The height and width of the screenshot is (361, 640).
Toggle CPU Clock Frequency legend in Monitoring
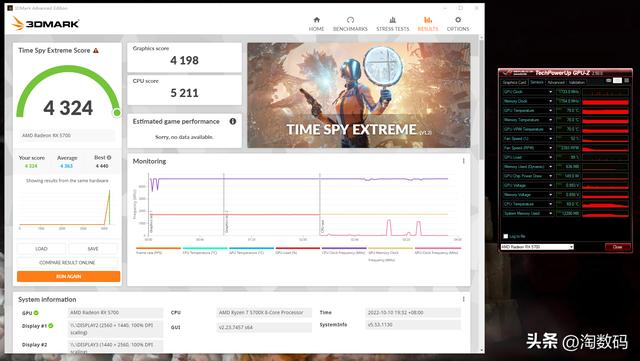(x=344, y=251)
